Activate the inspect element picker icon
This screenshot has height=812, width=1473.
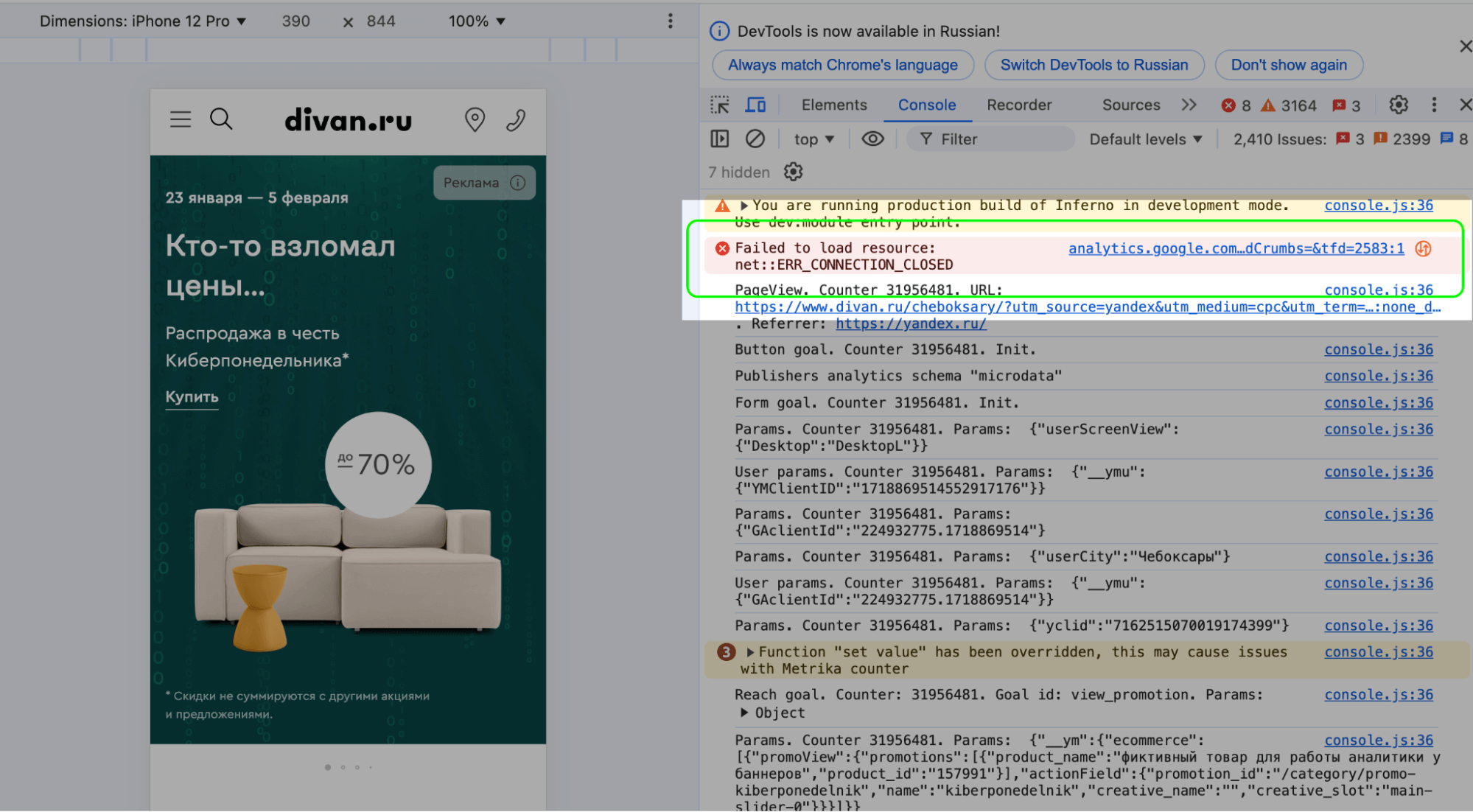720,105
